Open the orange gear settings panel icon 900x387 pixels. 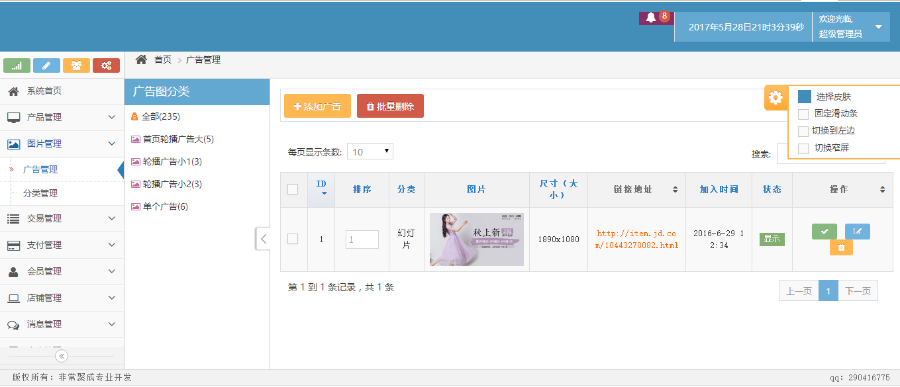(775, 98)
